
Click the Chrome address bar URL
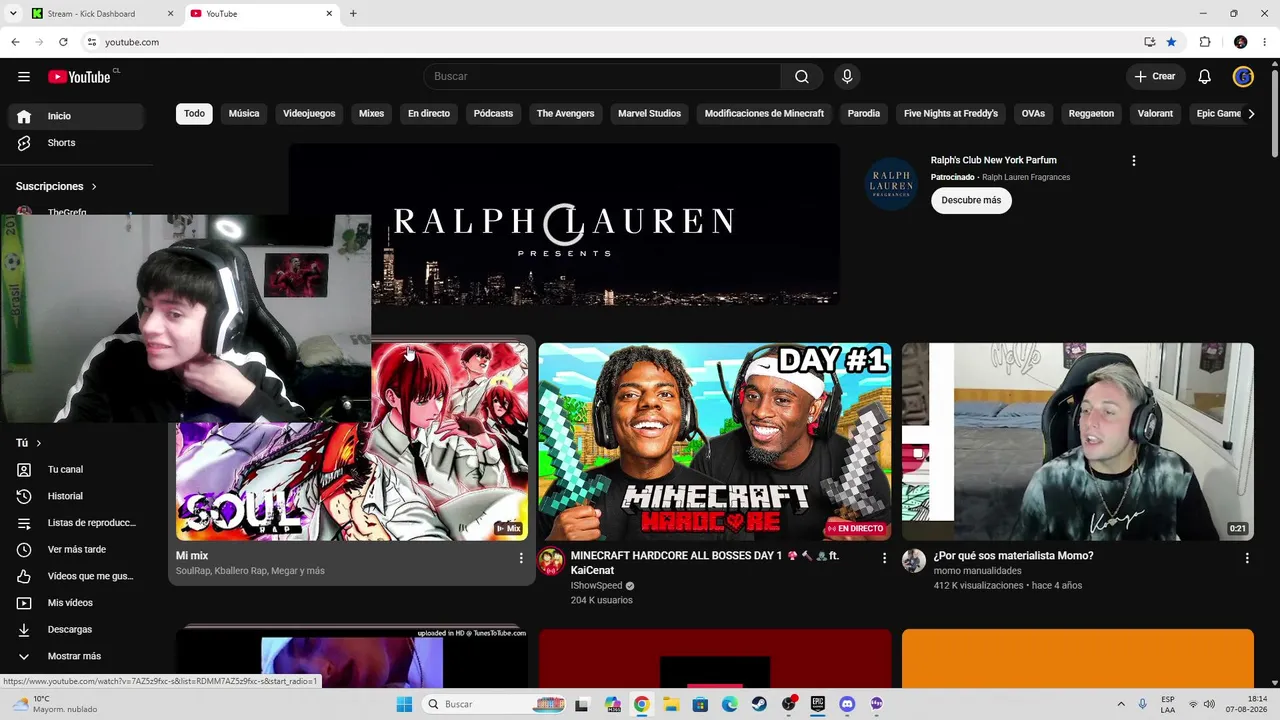132,42
